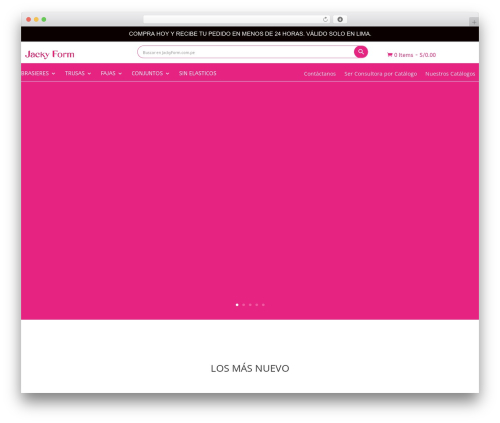Expand the CONJUNTOS dropdown arrow
500x423 pixels.
pyautogui.click(x=167, y=74)
